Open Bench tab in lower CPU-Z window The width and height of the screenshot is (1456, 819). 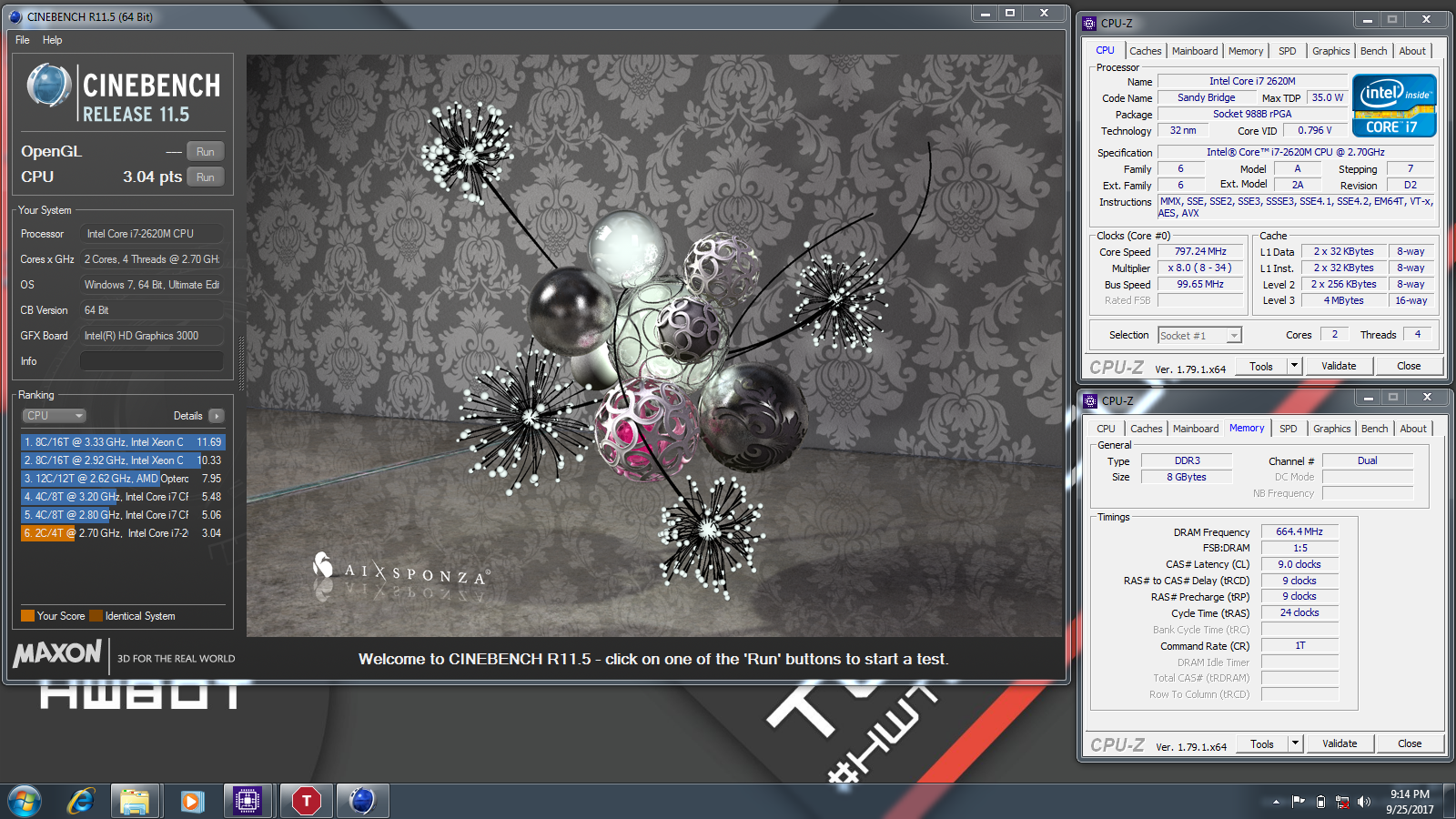[1375, 429]
